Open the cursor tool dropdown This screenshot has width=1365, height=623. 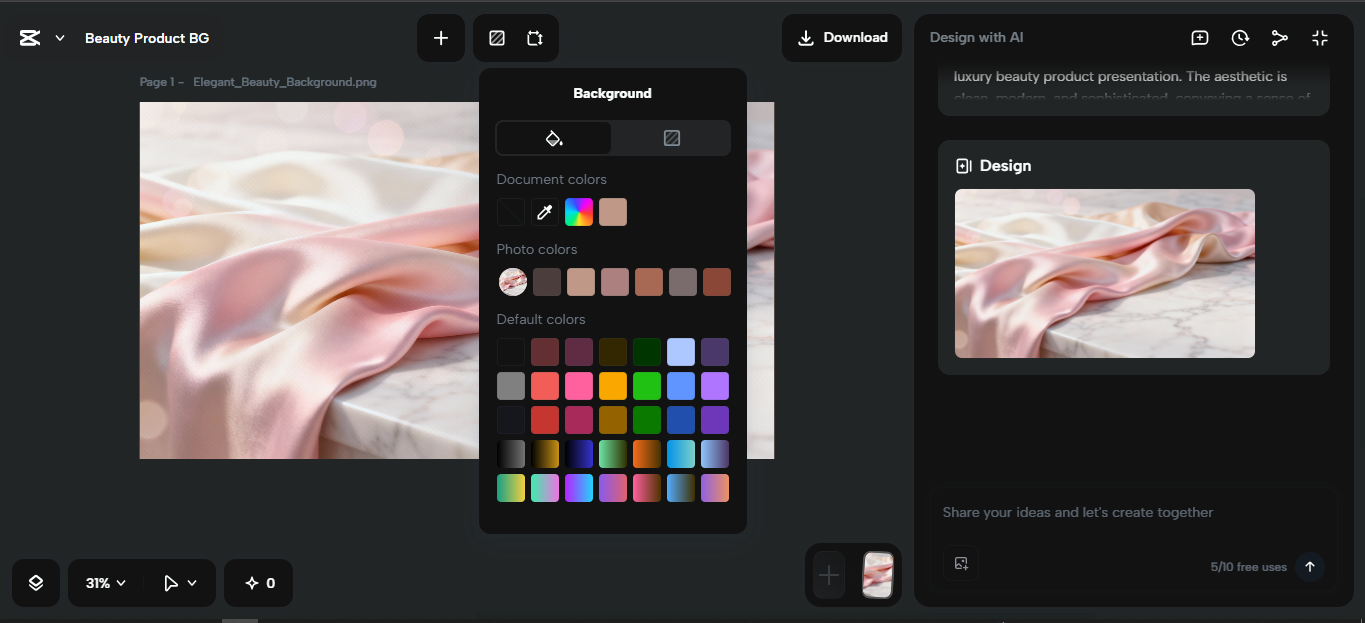point(178,582)
